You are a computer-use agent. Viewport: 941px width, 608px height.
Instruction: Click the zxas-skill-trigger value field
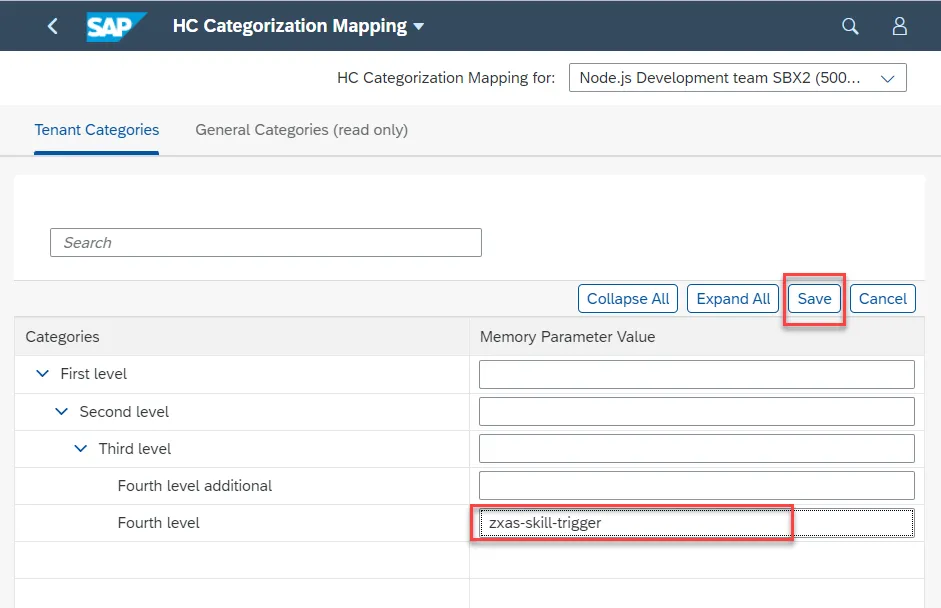[697, 523]
